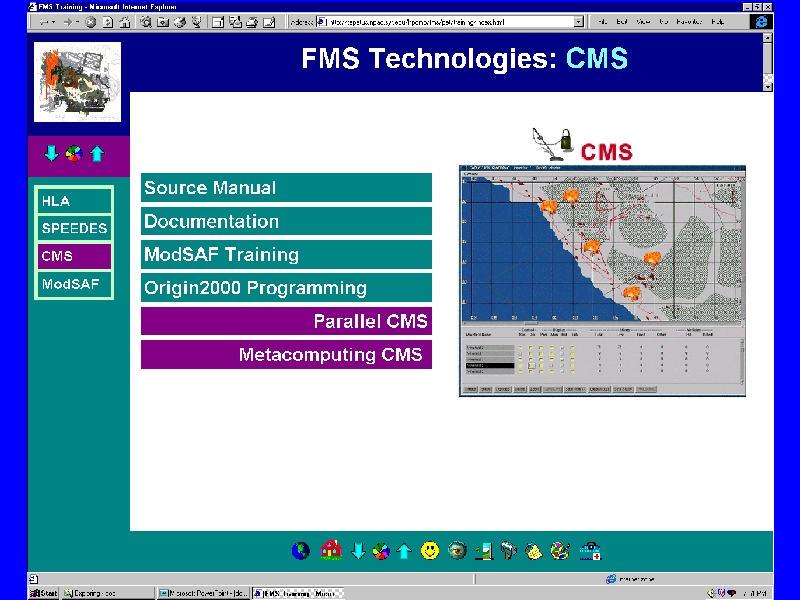Toggle the Fullscreen toolbar icon

point(218,22)
